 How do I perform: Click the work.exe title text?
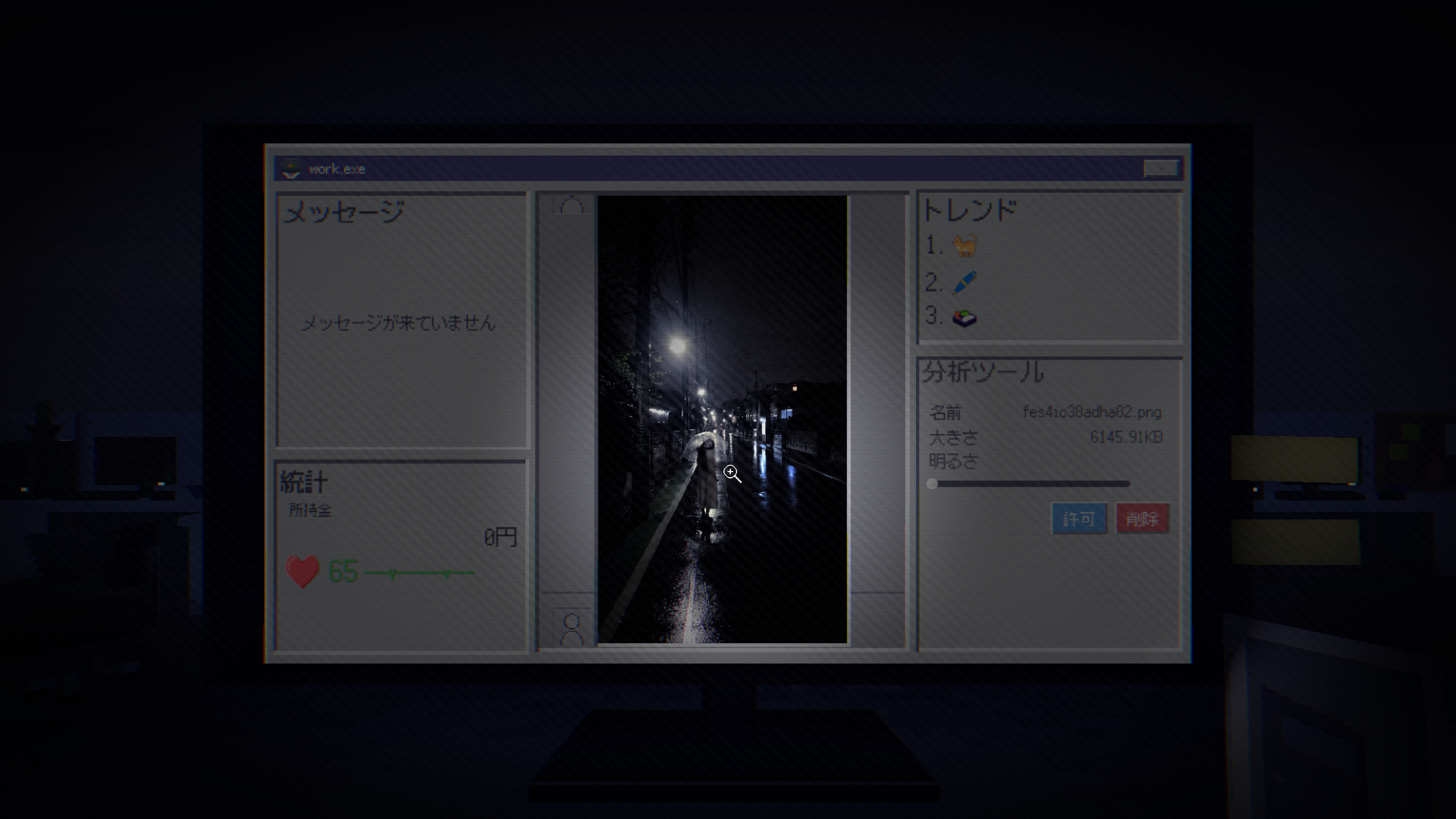tap(337, 169)
